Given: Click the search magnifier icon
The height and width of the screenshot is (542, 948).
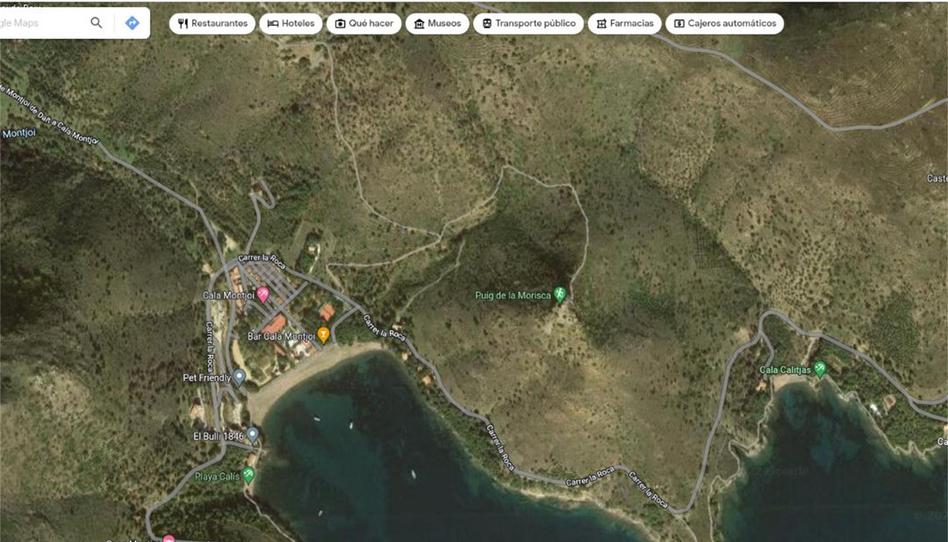Looking at the screenshot, I should (x=96, y=23).
